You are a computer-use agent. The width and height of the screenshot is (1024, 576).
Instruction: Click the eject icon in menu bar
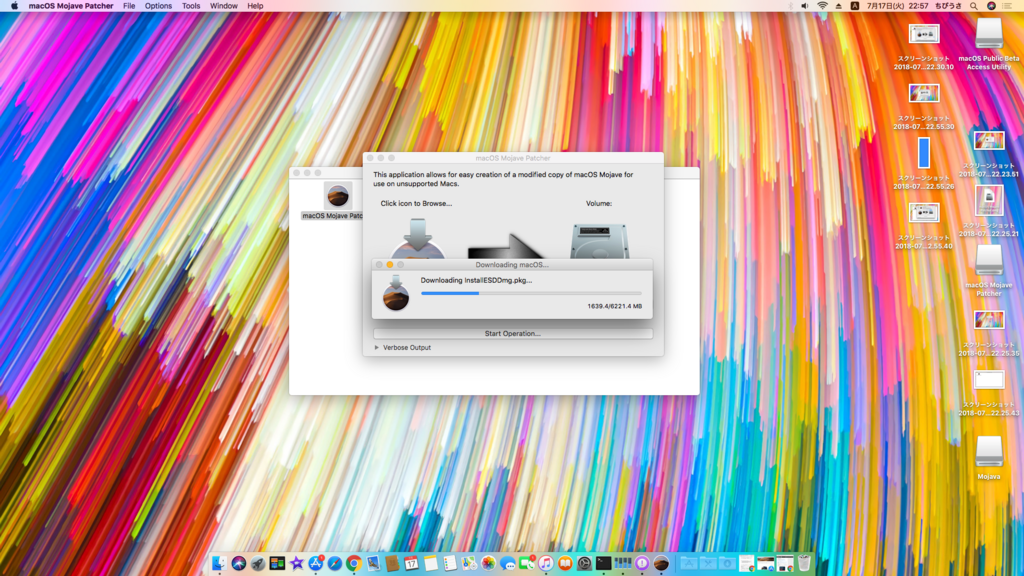pyautogui.click(x=839, y=6)
